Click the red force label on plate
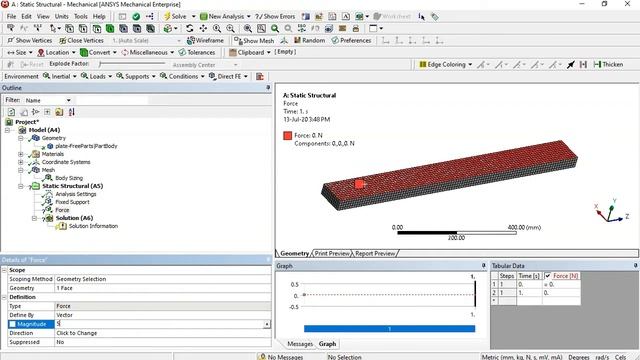Image resolution: width=640 pixels, height=360 pixels. [x=359, y=184]
